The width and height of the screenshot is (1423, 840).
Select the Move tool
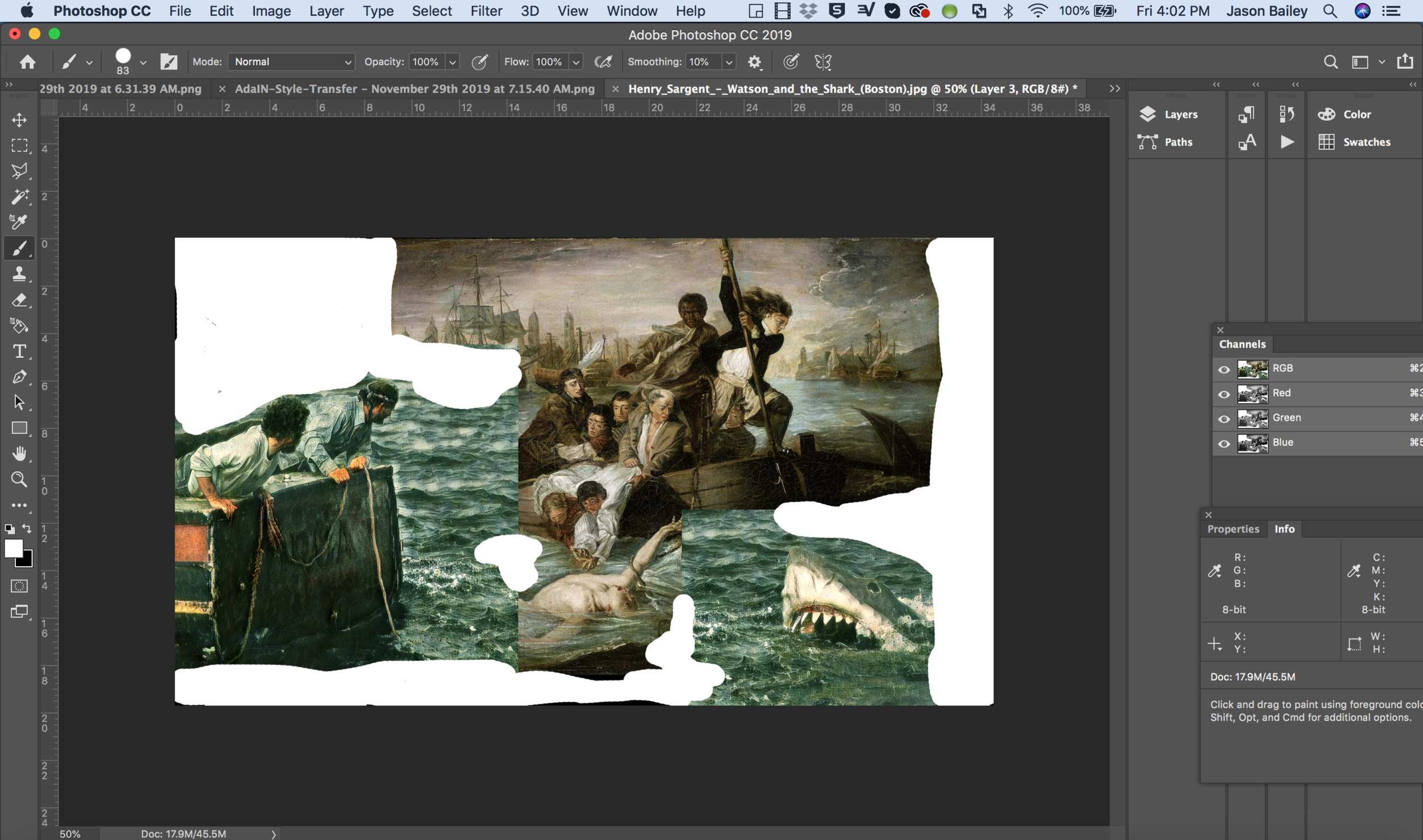point(19,120)
